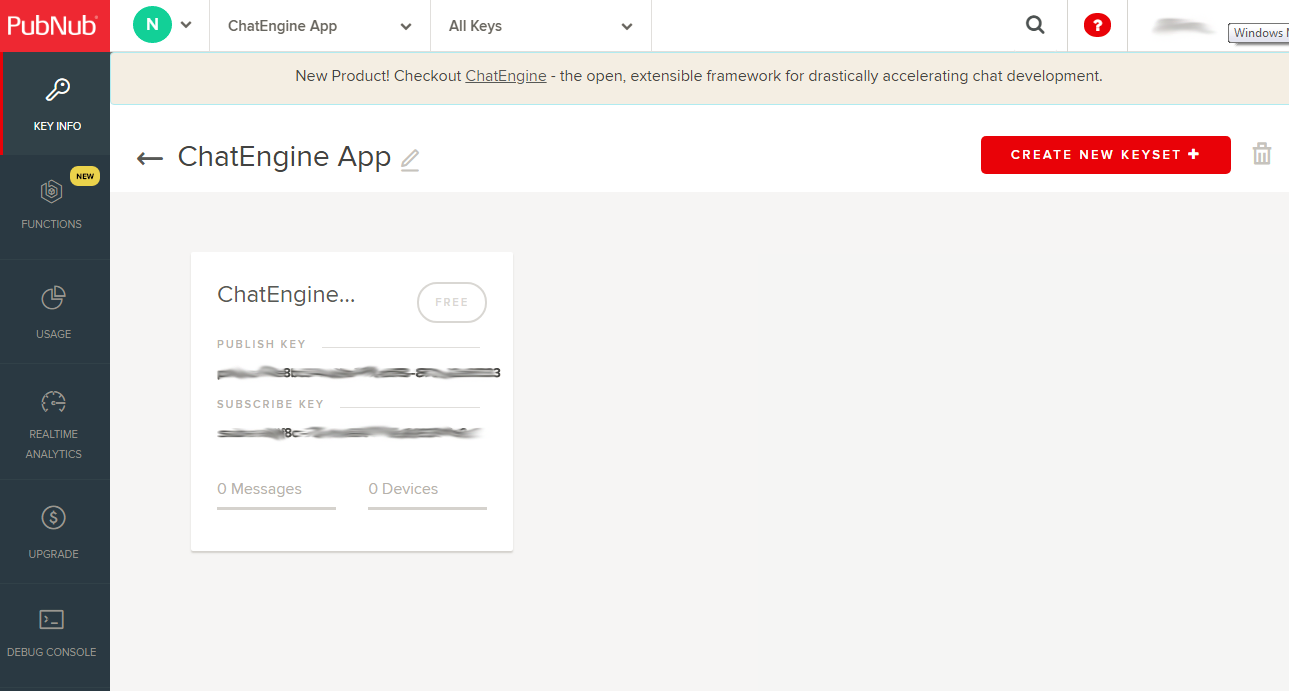Click the ChatEngine App page heading
Viewport: 1289px width, 691px height.
[284, 157]
